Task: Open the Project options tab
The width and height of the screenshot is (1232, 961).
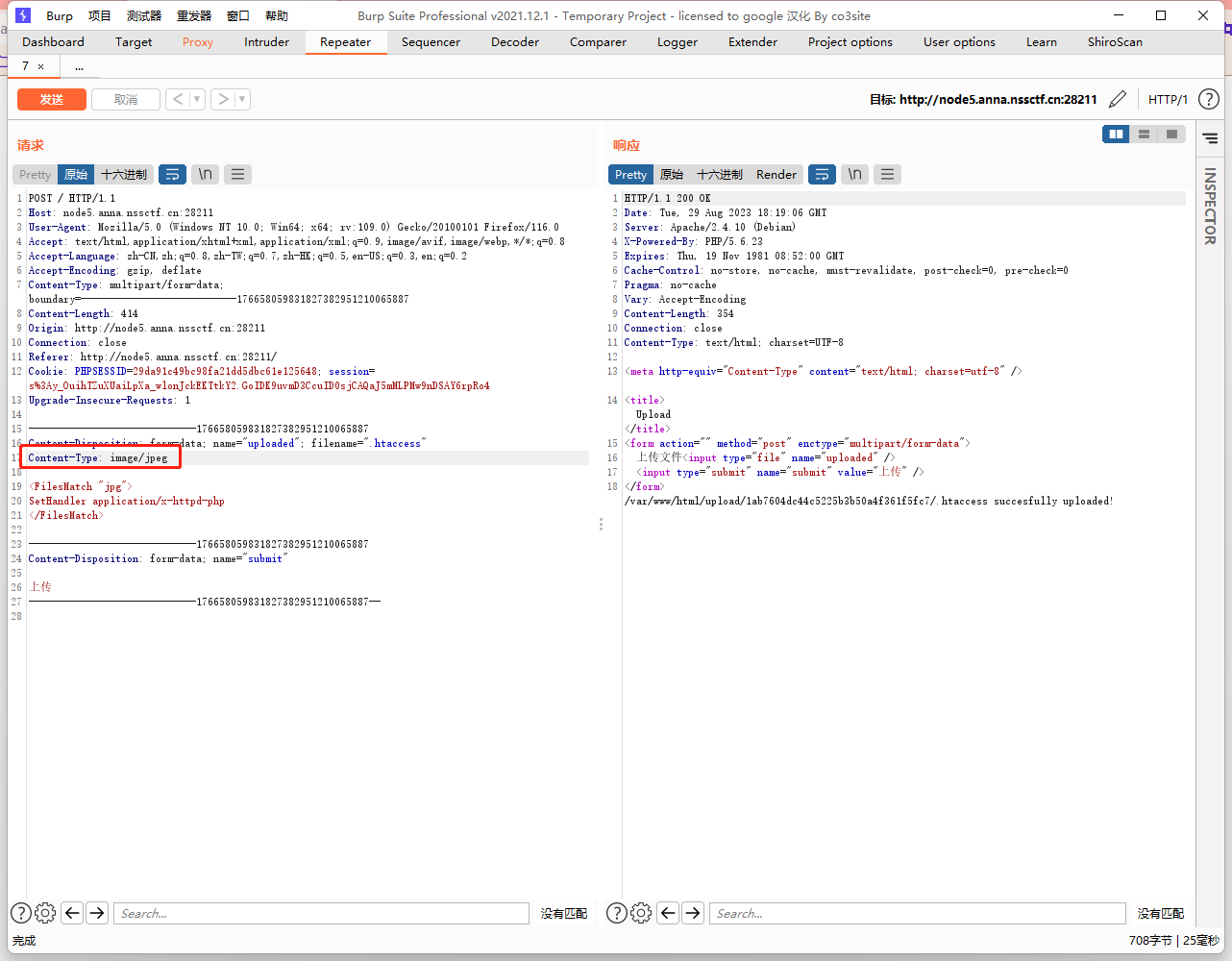Action: (850, 41)
